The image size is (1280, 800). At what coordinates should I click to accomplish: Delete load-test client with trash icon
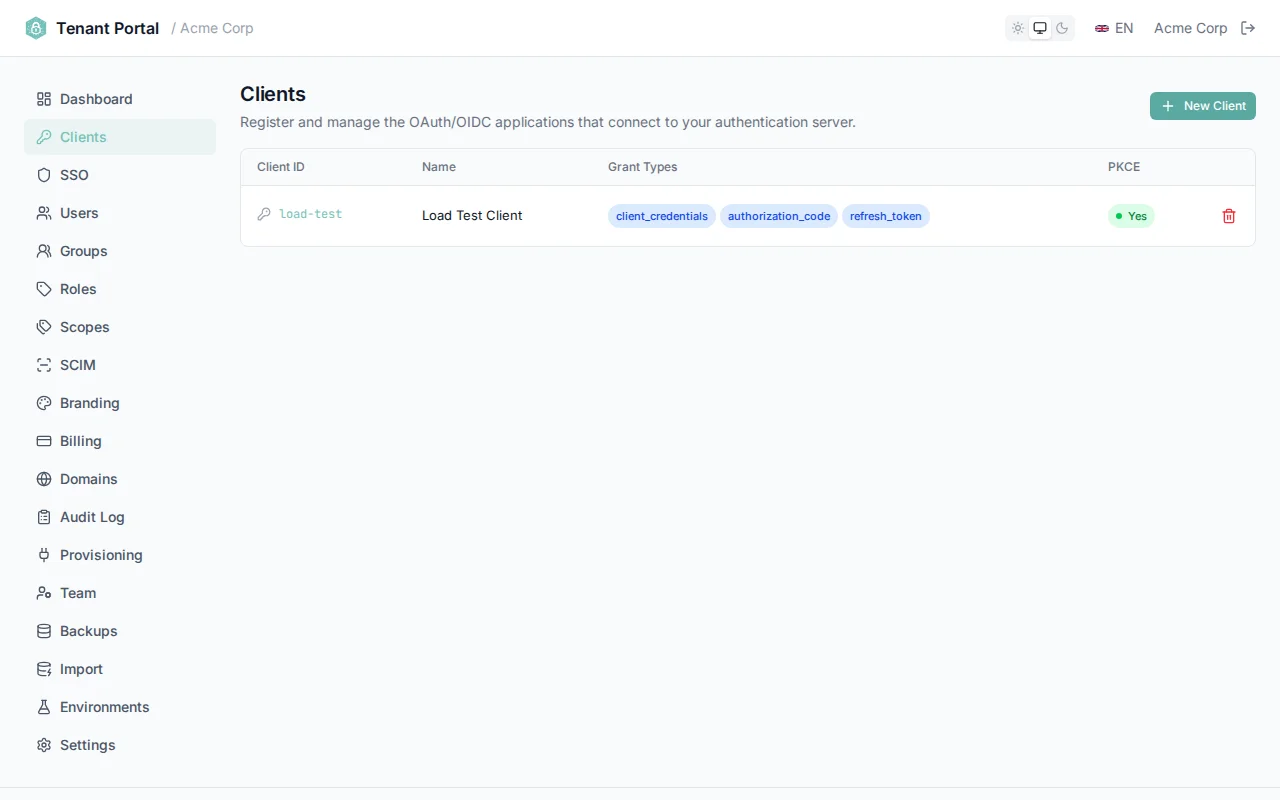[x=1229, y=216]
